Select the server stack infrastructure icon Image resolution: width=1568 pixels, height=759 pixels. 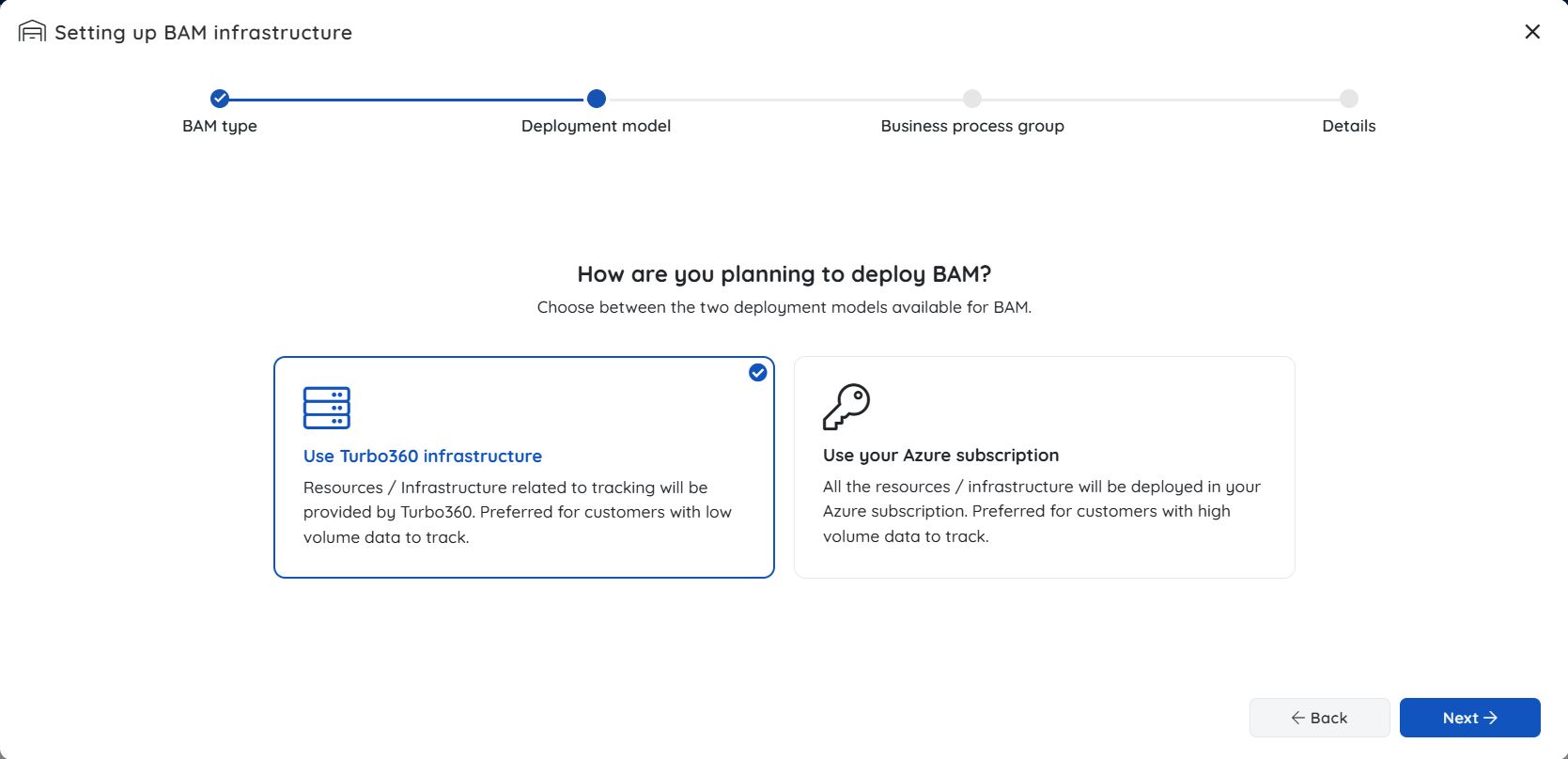point(327,408)
